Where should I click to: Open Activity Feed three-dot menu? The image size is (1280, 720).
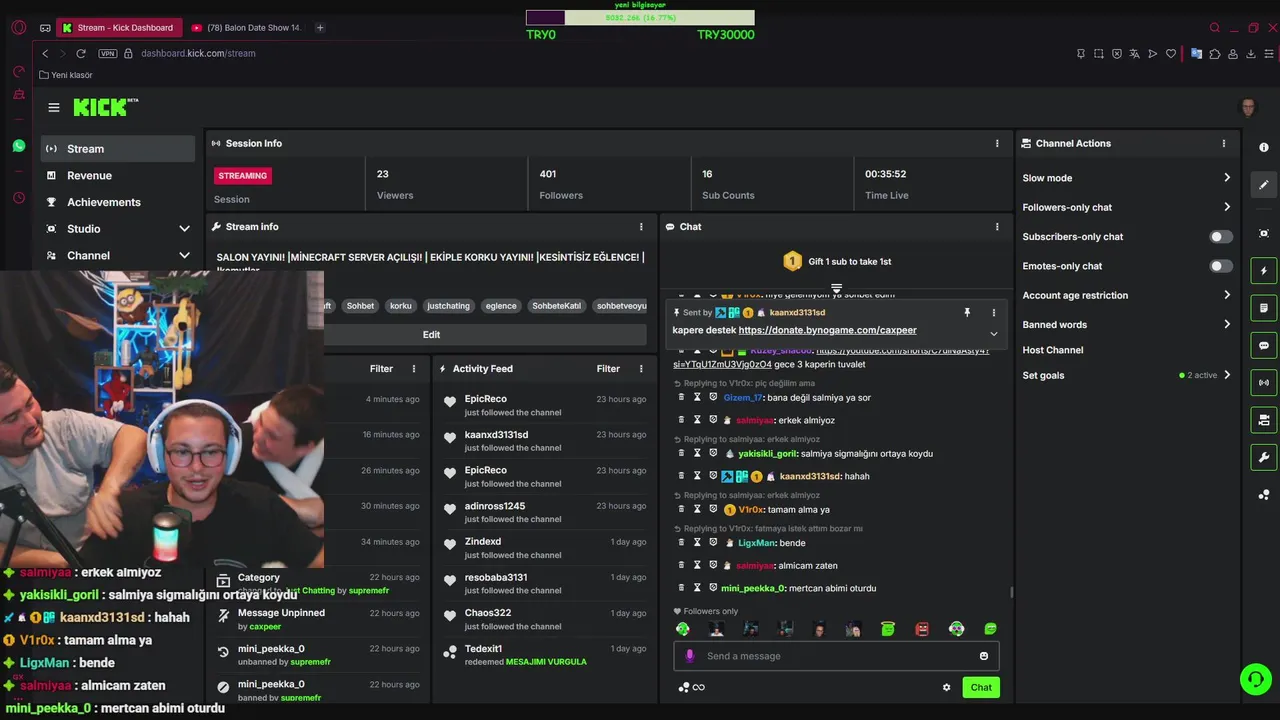pos(641,369)
